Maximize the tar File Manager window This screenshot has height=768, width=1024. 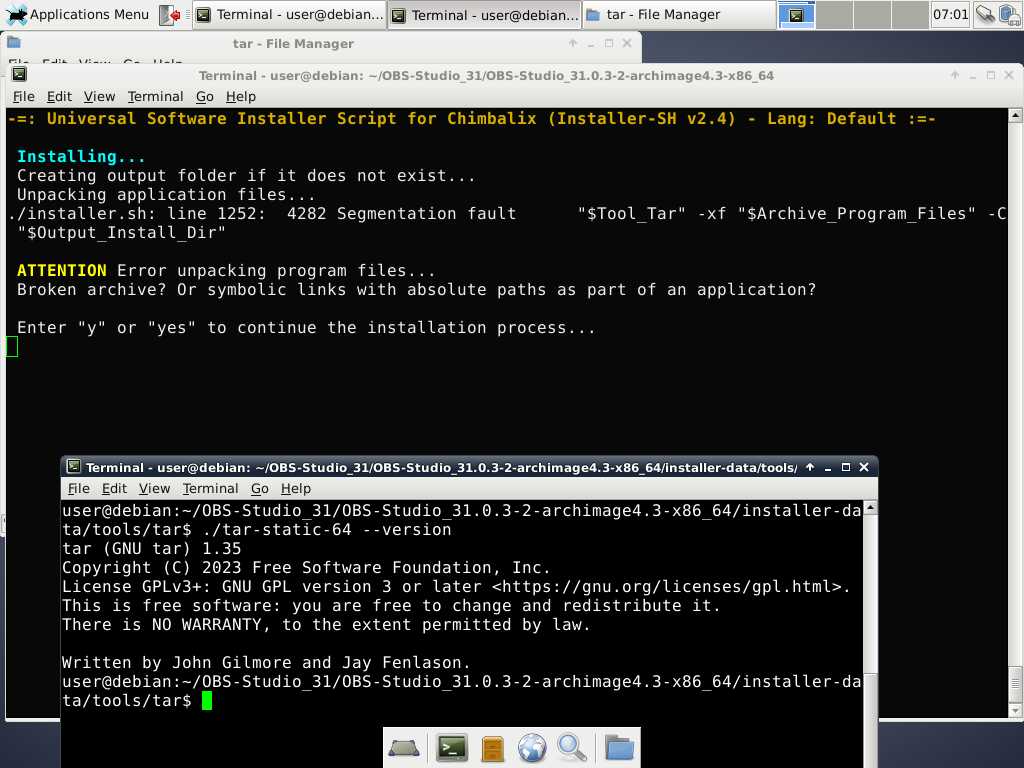pos(609,43)
